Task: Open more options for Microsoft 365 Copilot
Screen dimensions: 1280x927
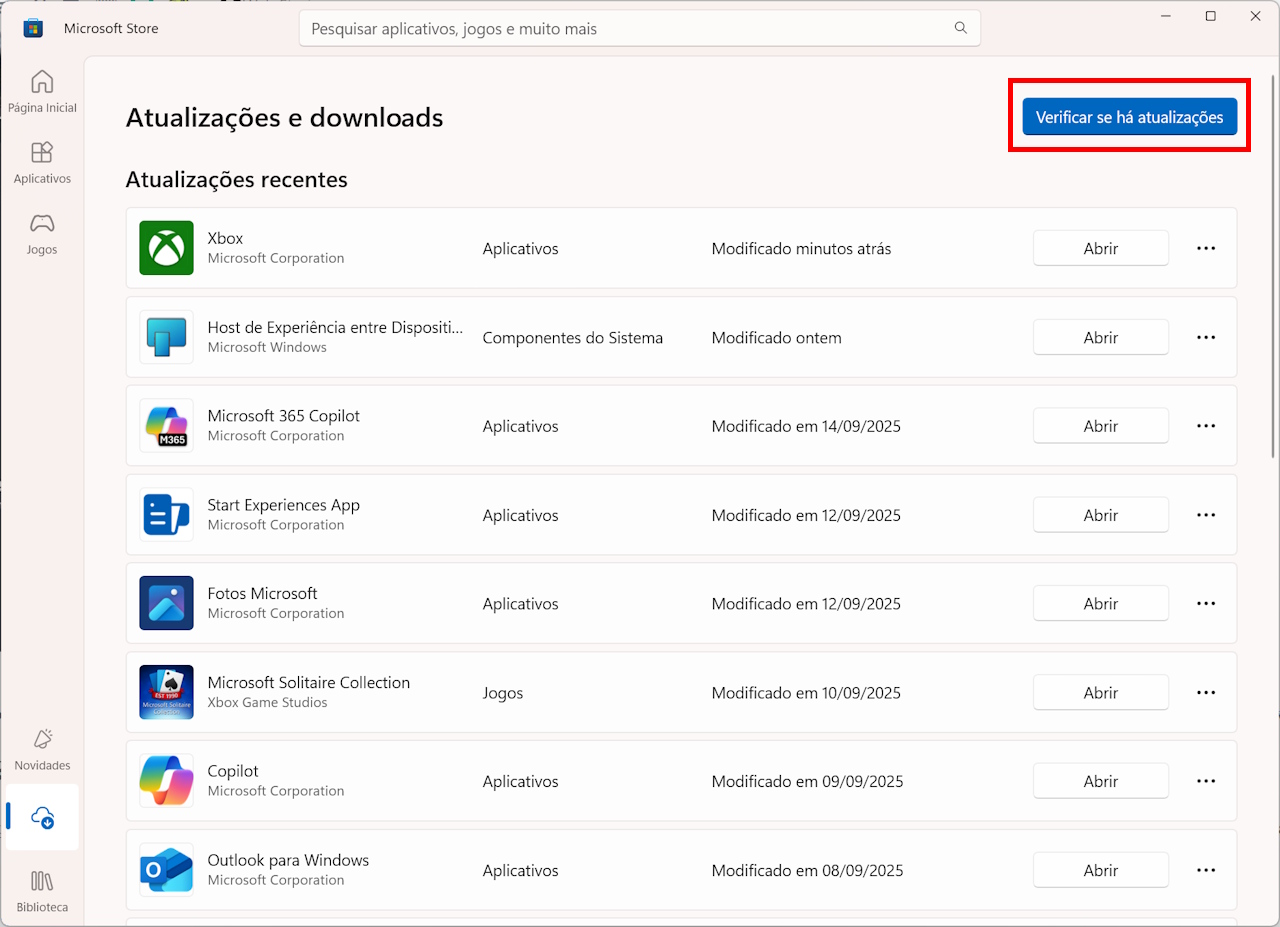Action: pyautogui.click(x=1206, y=426)
